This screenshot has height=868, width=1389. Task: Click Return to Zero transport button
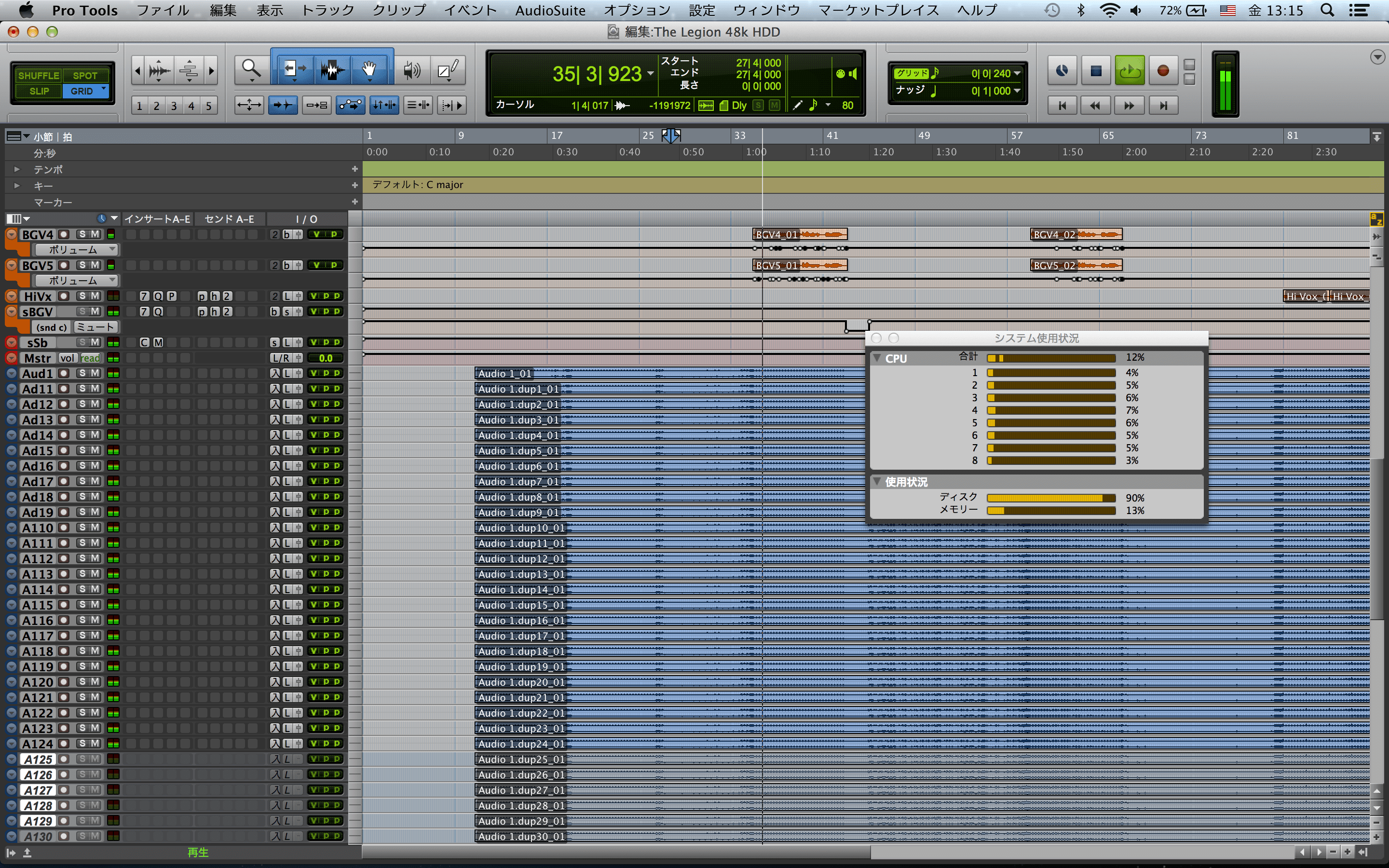pyautogui.click(x=1062, y=106)
